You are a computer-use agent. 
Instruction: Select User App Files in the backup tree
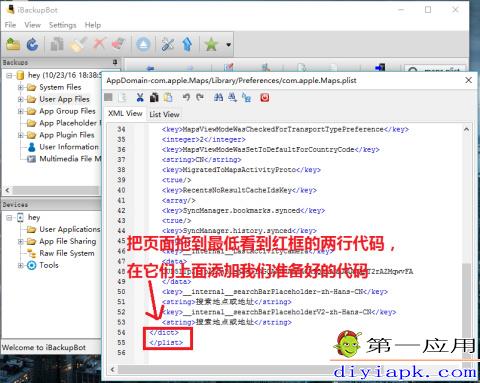click(64, 99)
